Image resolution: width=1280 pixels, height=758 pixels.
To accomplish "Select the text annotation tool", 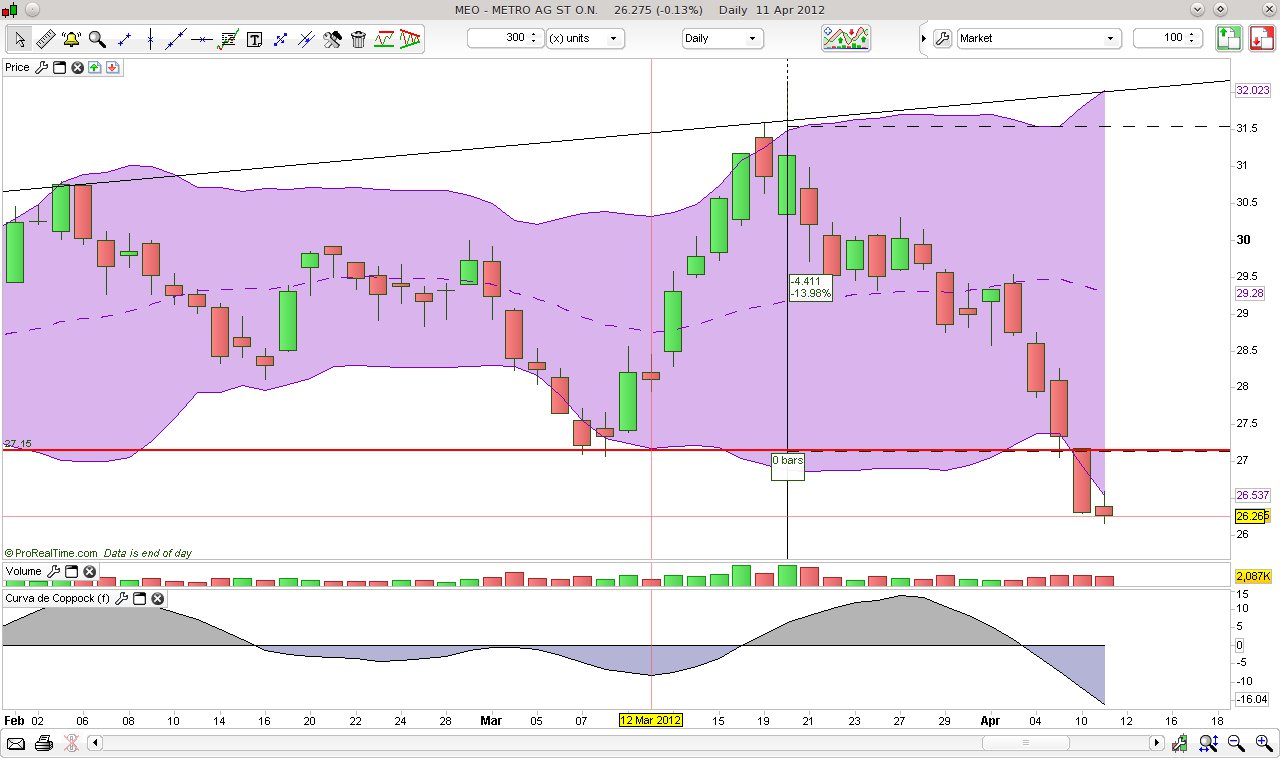I will coord(254,38).
